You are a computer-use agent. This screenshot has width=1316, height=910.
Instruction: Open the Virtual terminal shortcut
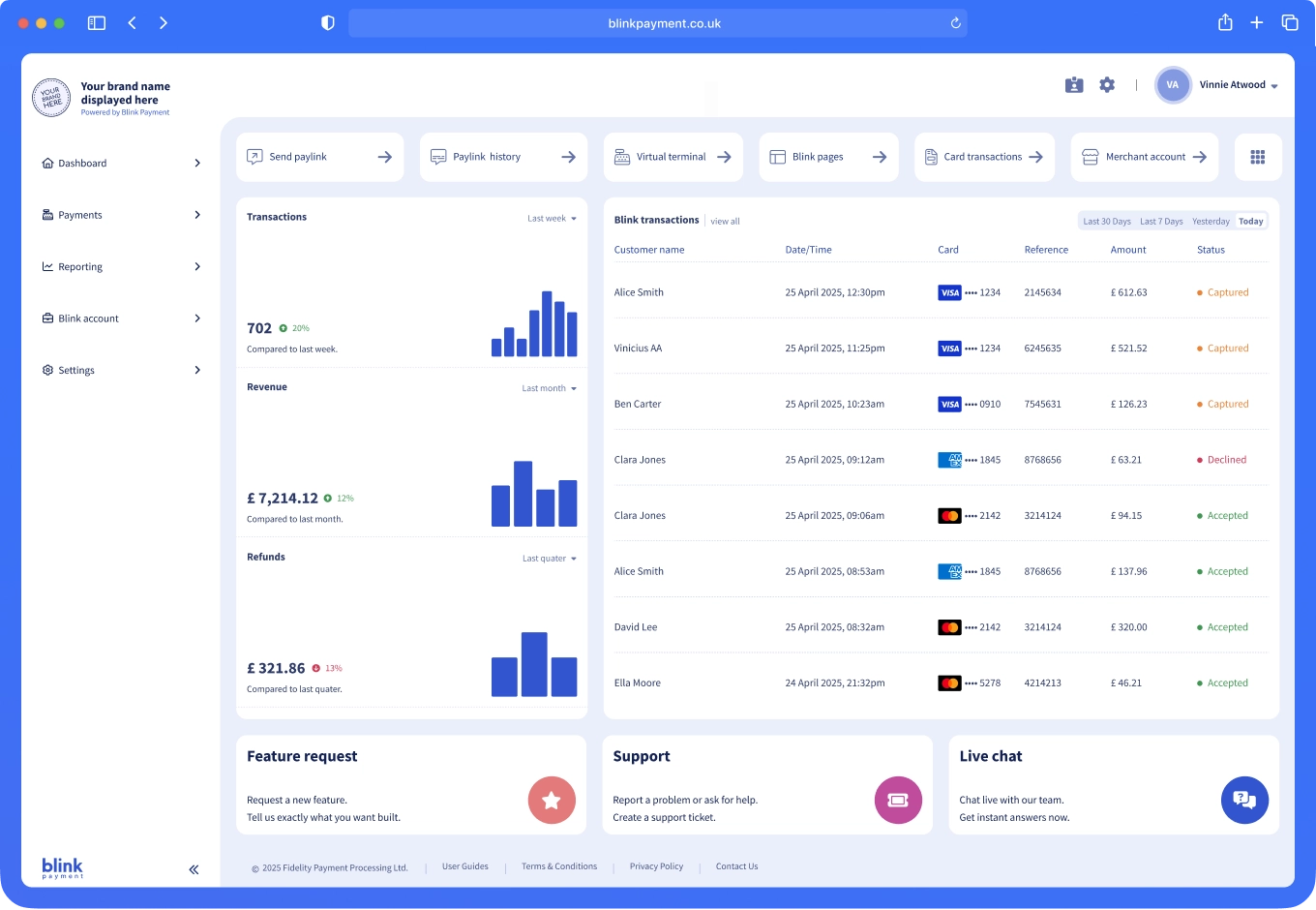[x=673, y=157]
